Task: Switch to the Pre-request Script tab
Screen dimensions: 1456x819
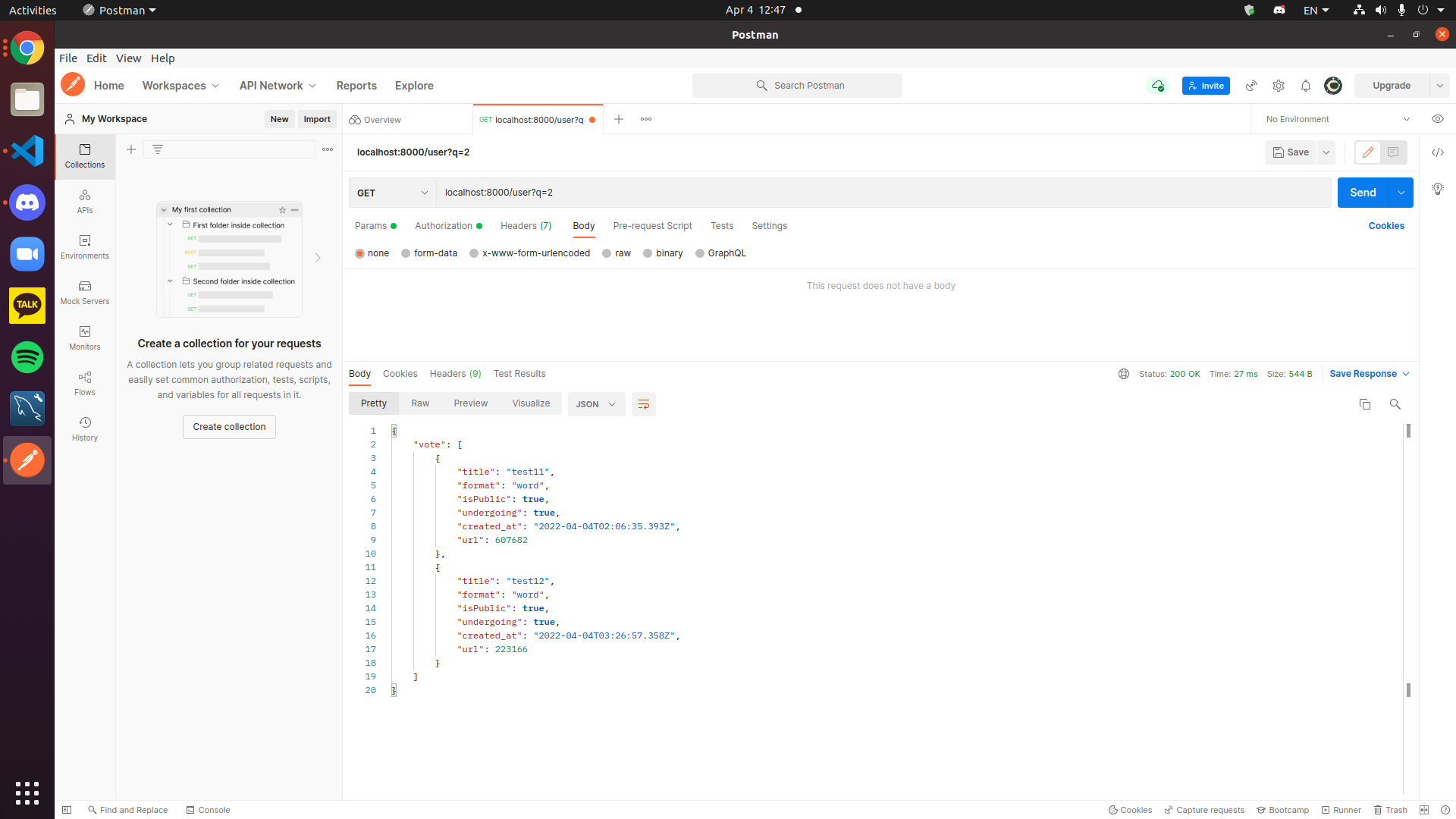Action: [653, 226]
